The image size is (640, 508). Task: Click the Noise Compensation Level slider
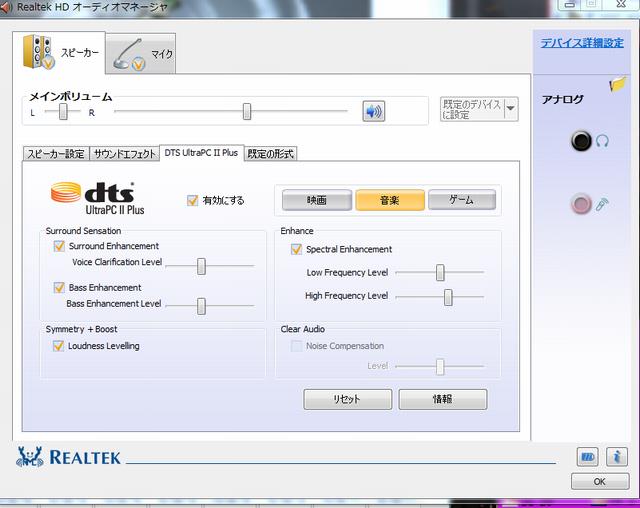(440, 366)
